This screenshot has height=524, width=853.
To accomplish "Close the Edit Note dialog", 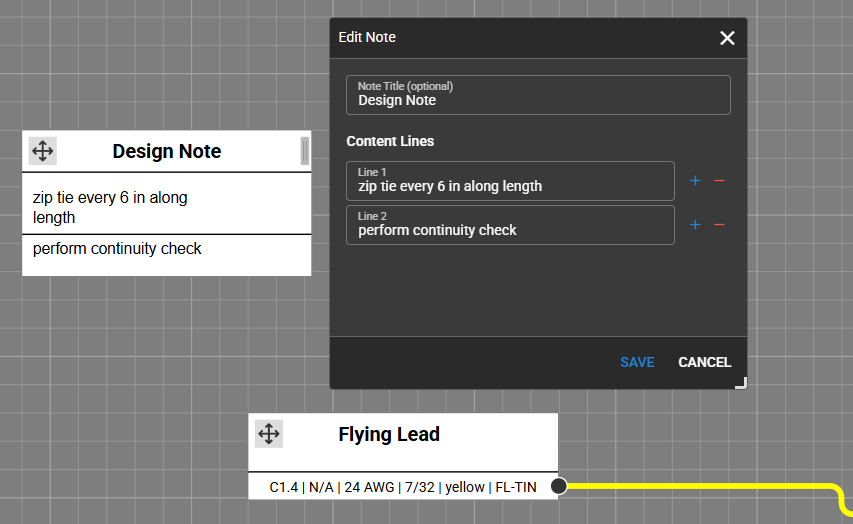I will (727, 38).
